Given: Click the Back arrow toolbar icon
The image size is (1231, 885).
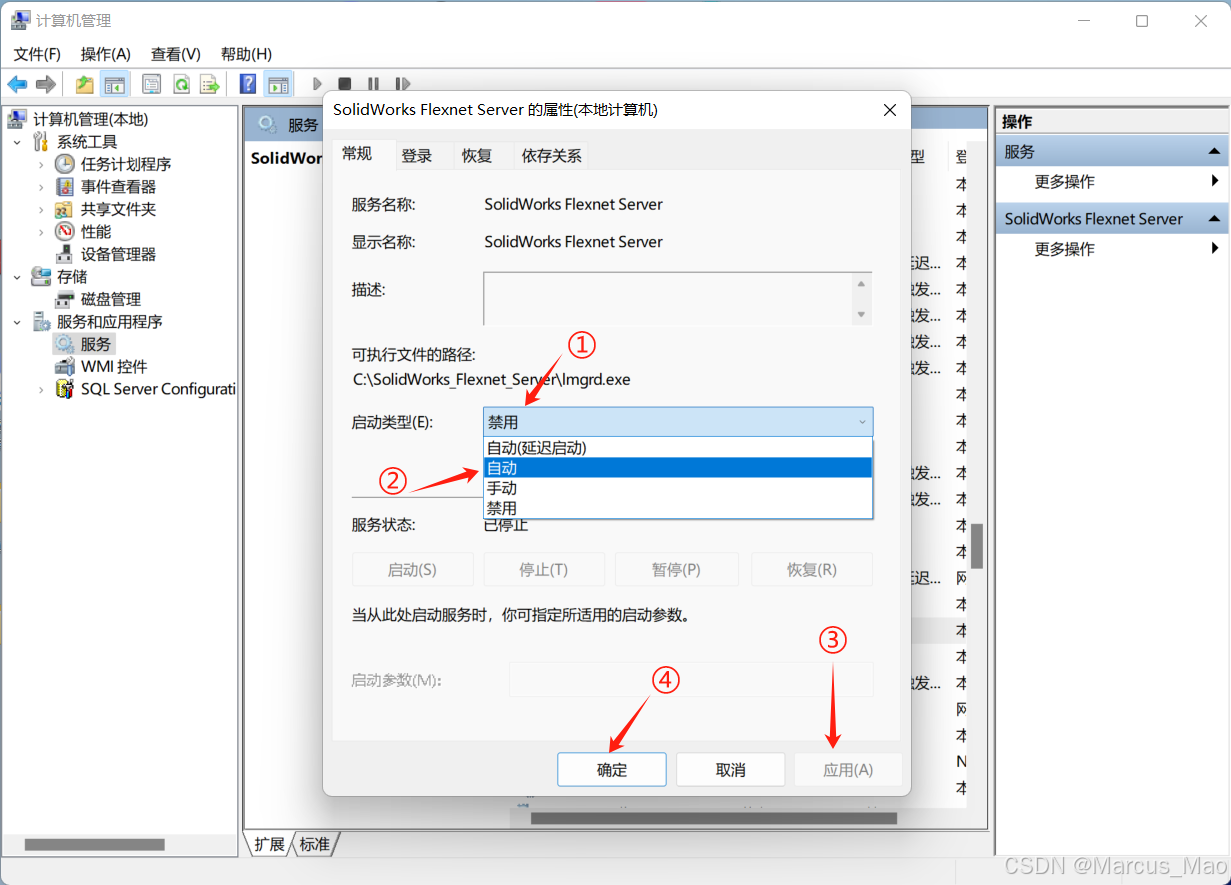Looking at the screenshot, I should 17,85.
